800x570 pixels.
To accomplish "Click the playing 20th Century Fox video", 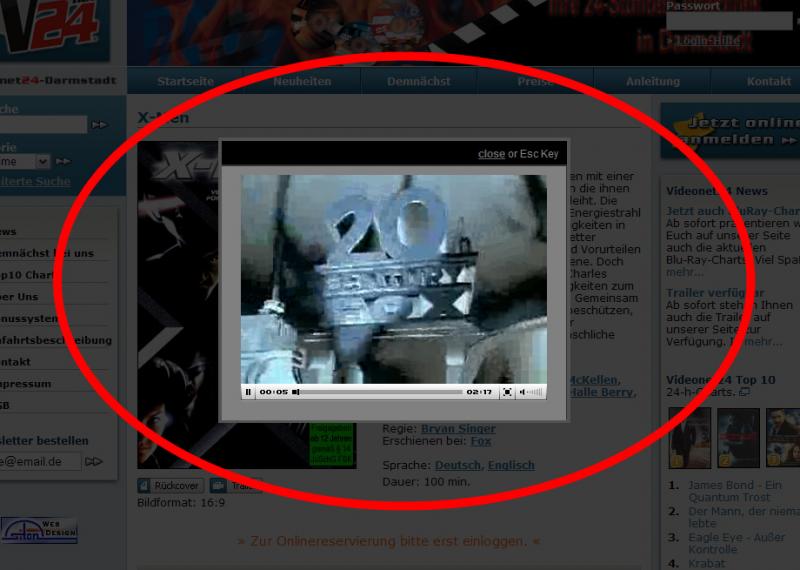I will point(393,279).
